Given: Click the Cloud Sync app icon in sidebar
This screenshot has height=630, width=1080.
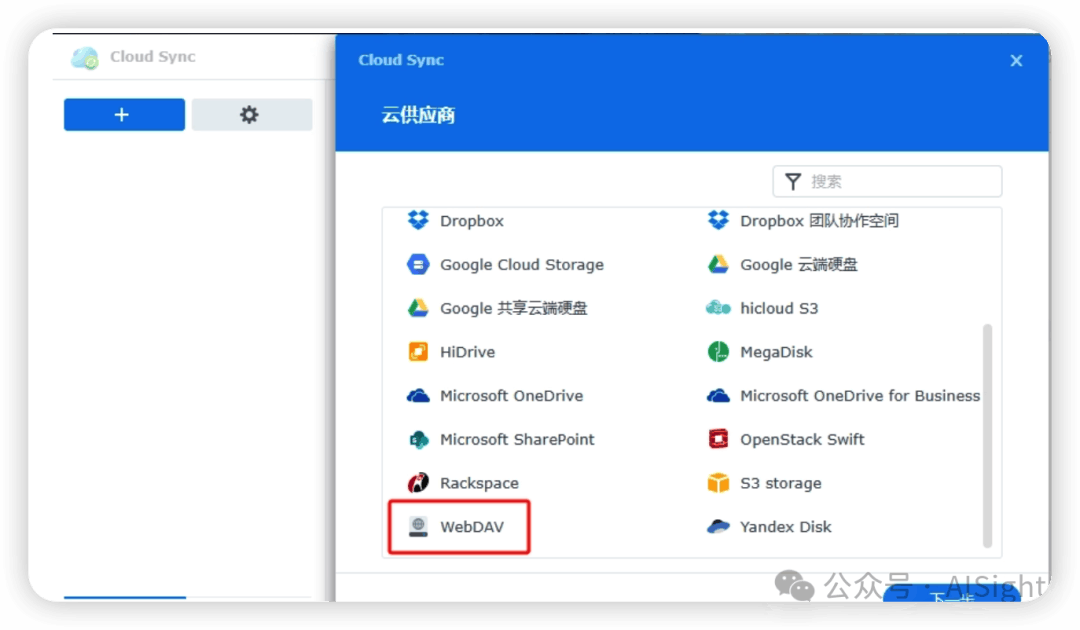Looking at the screenshot, I should click(x=85, y=57).
